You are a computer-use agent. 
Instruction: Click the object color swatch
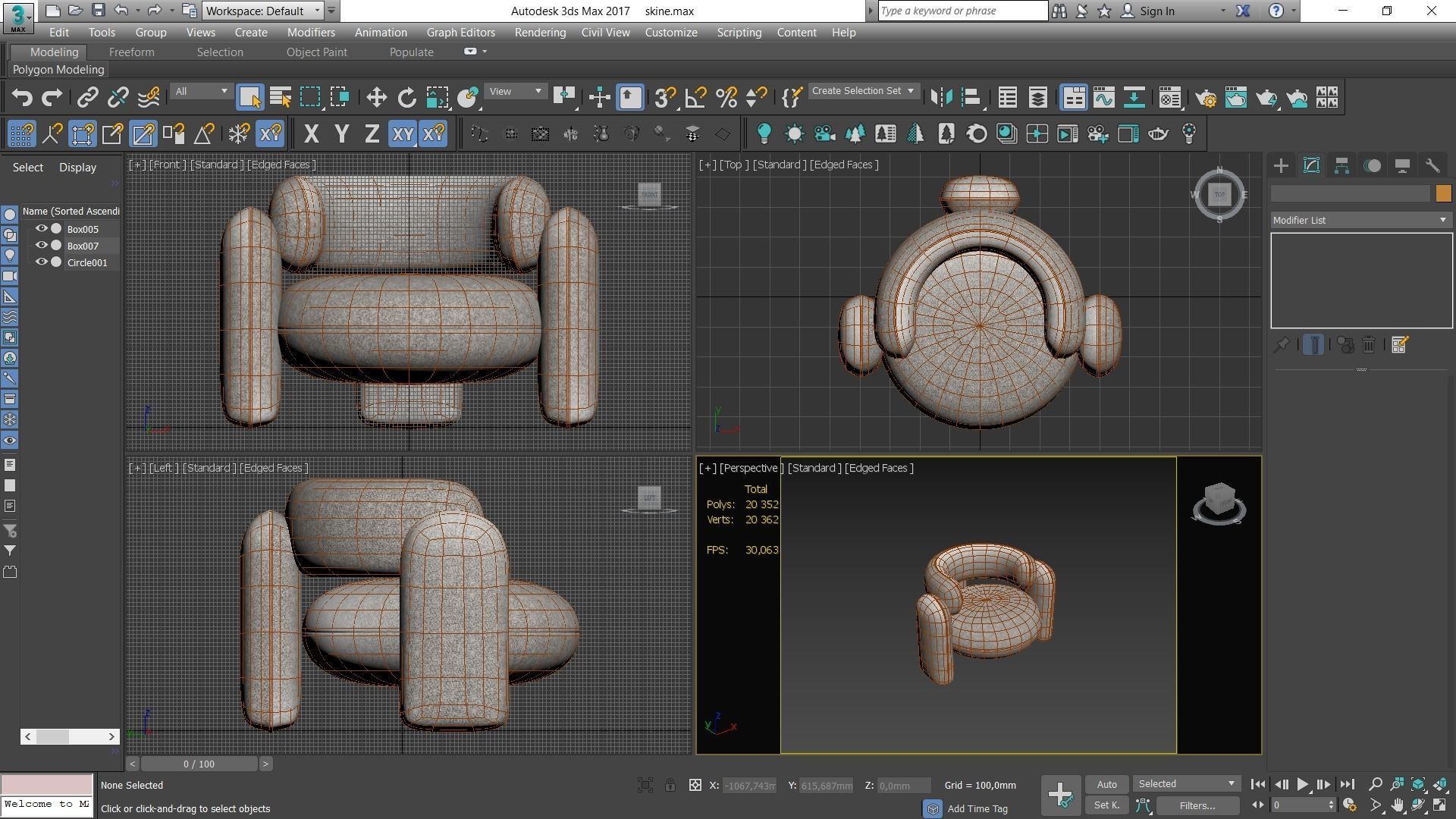pos(1442,194)
